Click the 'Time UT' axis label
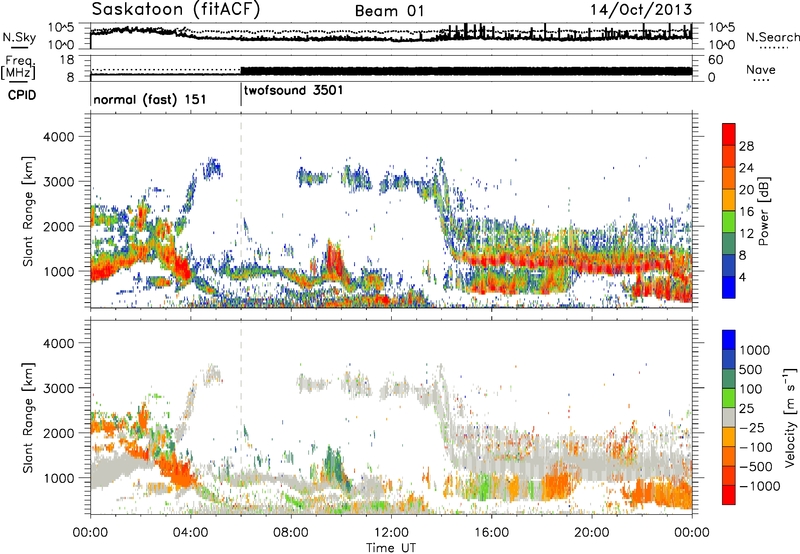 391,547
